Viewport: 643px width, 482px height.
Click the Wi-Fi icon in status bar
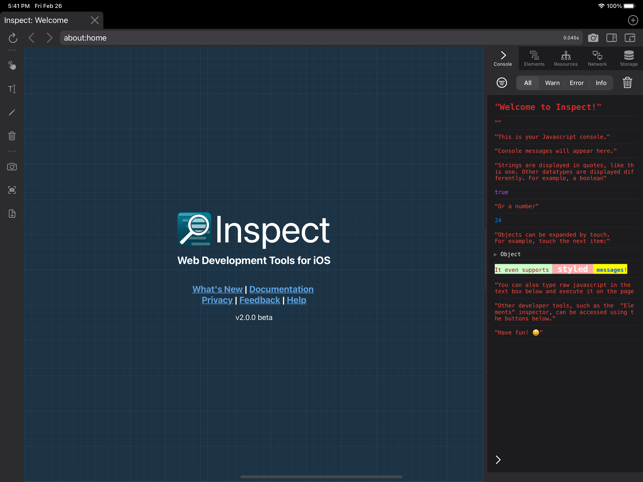coord(601,6)
